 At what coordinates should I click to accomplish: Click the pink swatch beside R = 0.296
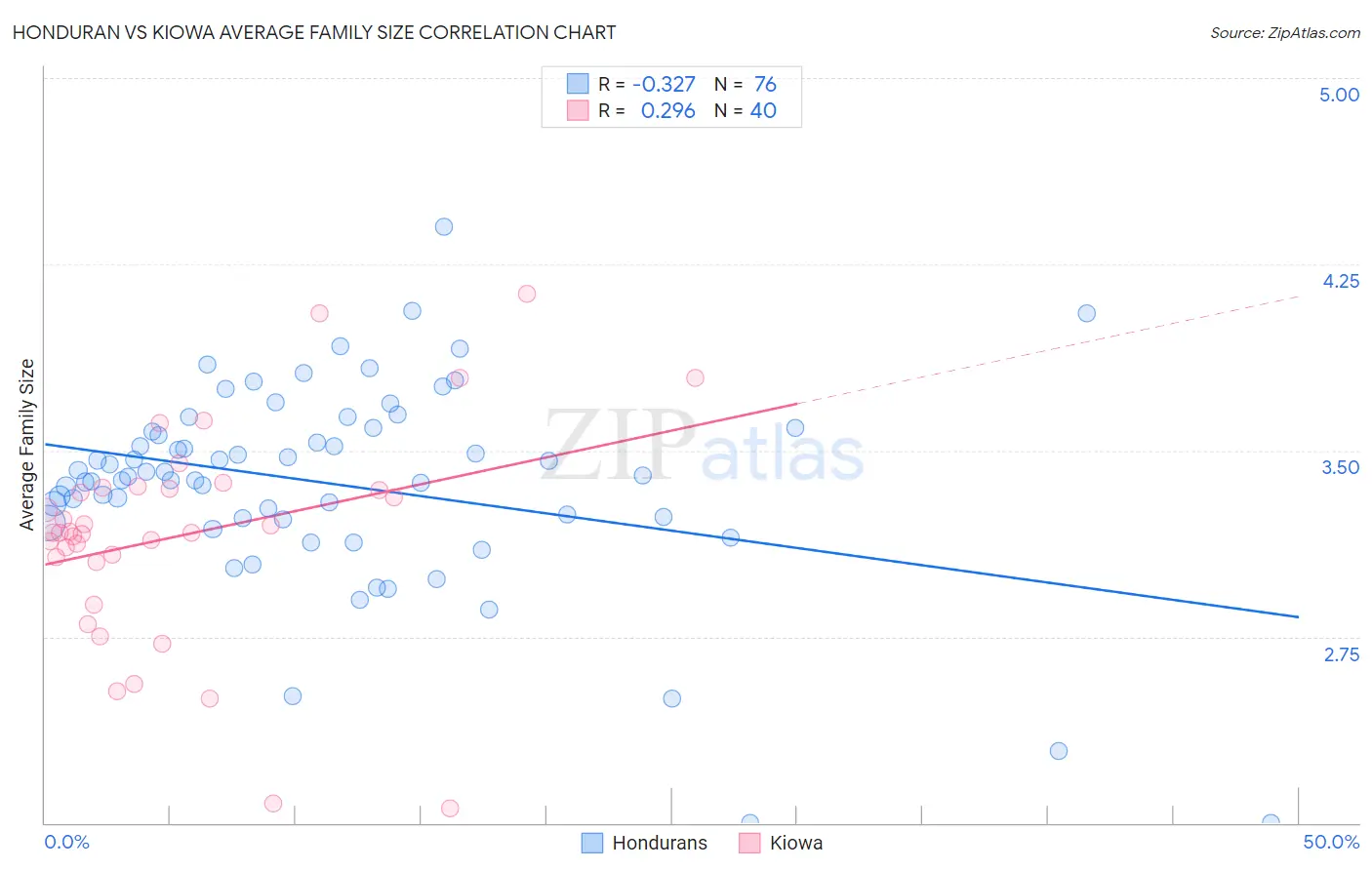tap(578, 110)
